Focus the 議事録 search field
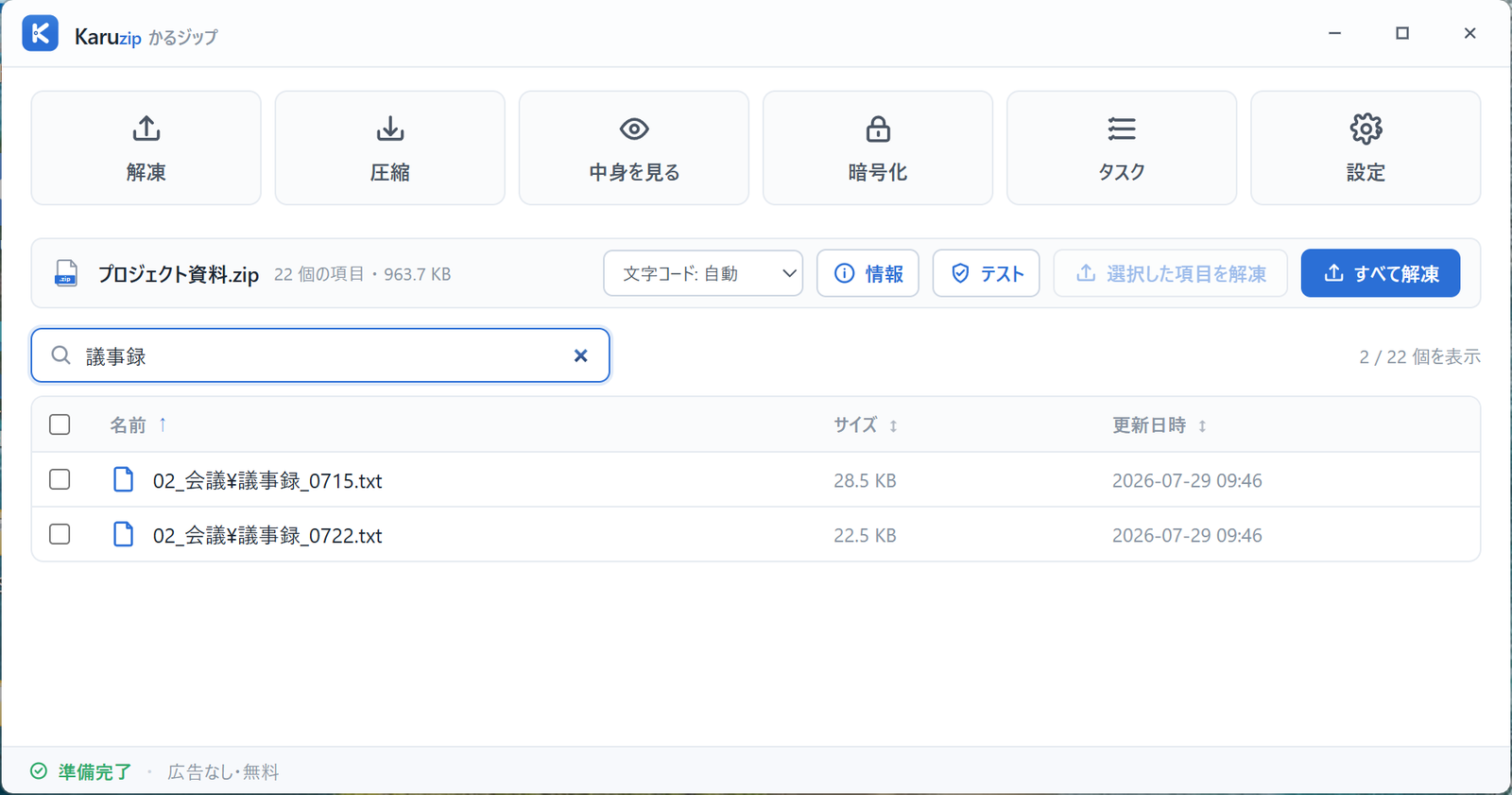Screen dimensions: 1512x795 tap(320, 355)
